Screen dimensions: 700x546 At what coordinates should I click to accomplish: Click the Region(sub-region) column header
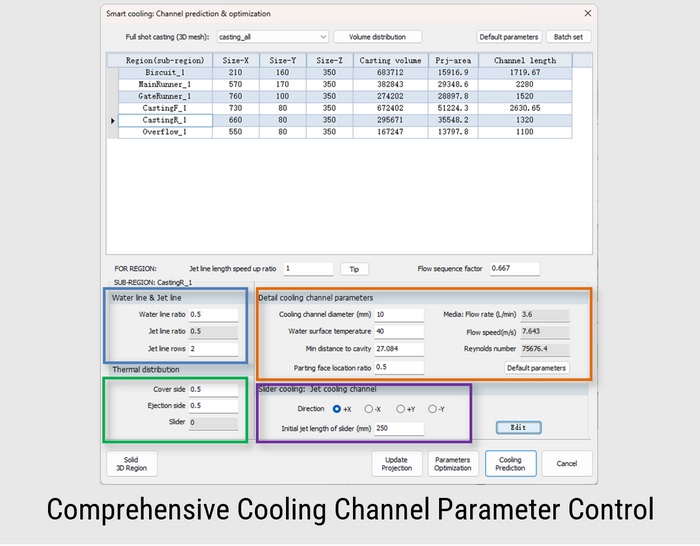click(x=165, y=61)
